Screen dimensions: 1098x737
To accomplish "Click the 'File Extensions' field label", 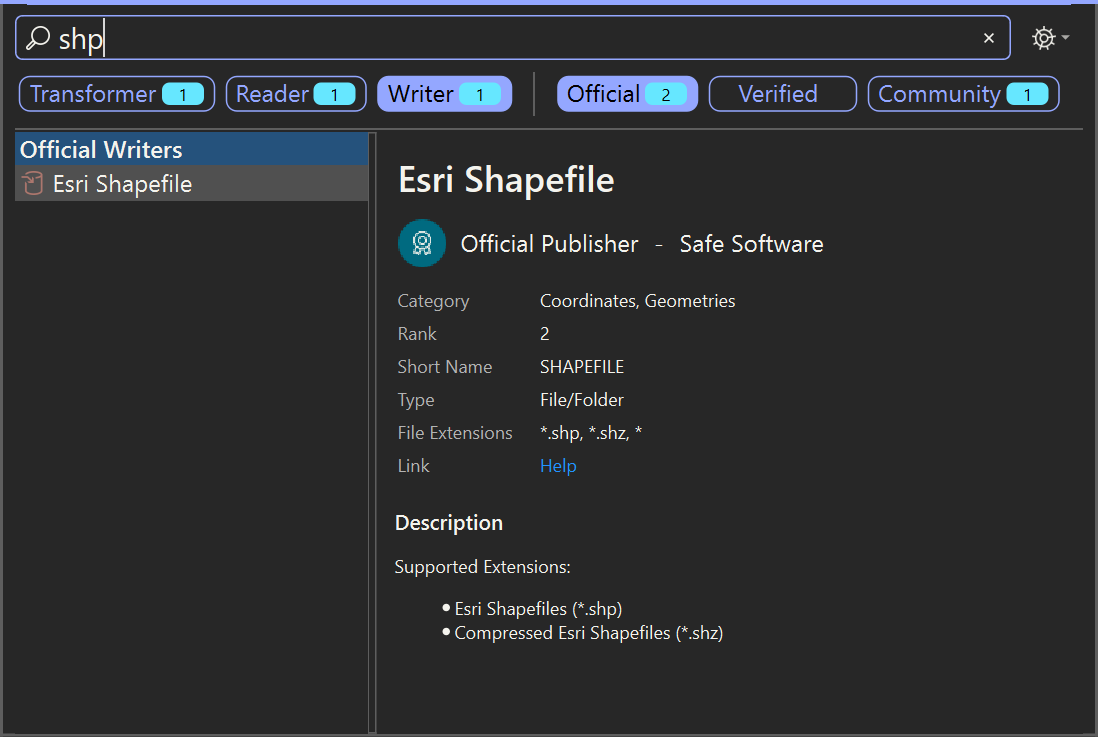I will pyautogui.click(x=455, y=433).
